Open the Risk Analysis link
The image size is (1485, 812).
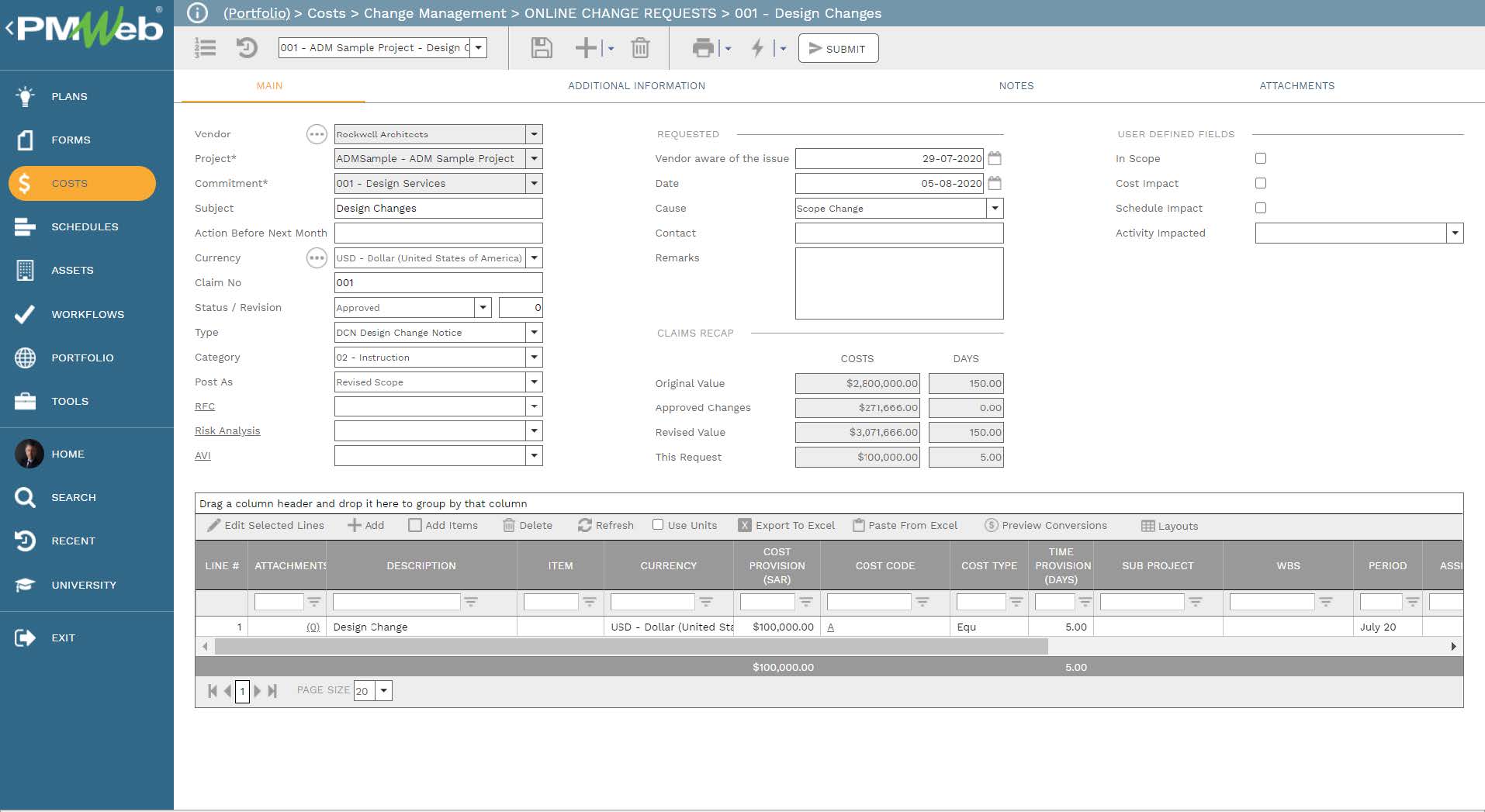click(x=227, y=431)
